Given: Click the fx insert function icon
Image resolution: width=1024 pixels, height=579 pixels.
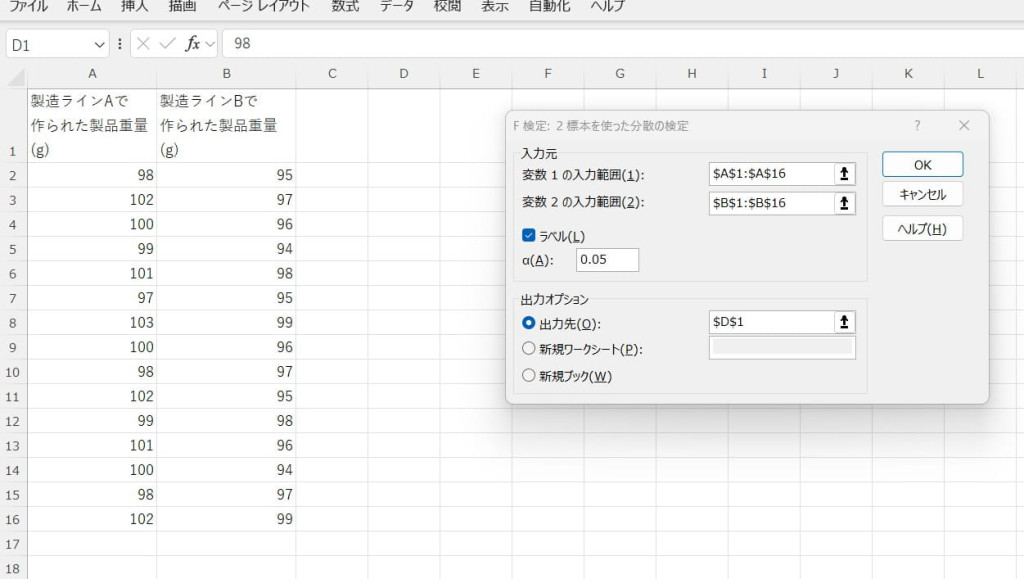Looking at the screenshot, I should pos(193,44).
